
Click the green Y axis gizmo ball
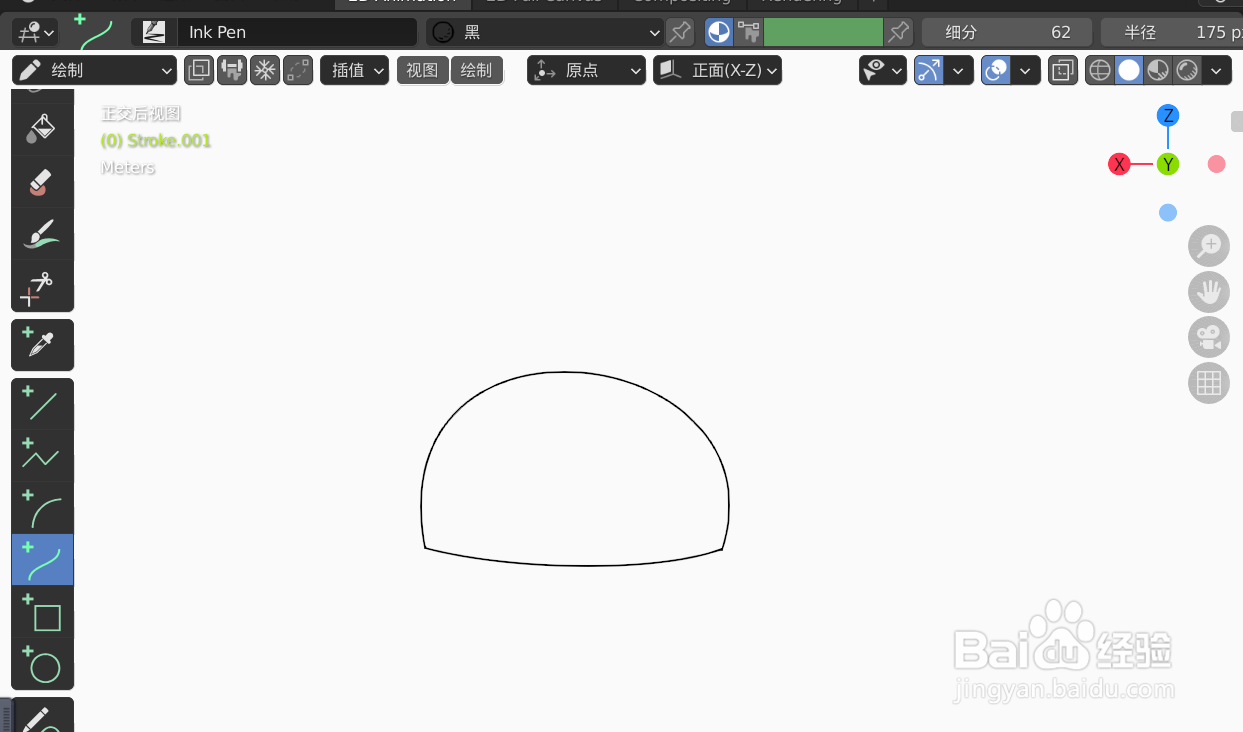click(x=1168, y=164)
